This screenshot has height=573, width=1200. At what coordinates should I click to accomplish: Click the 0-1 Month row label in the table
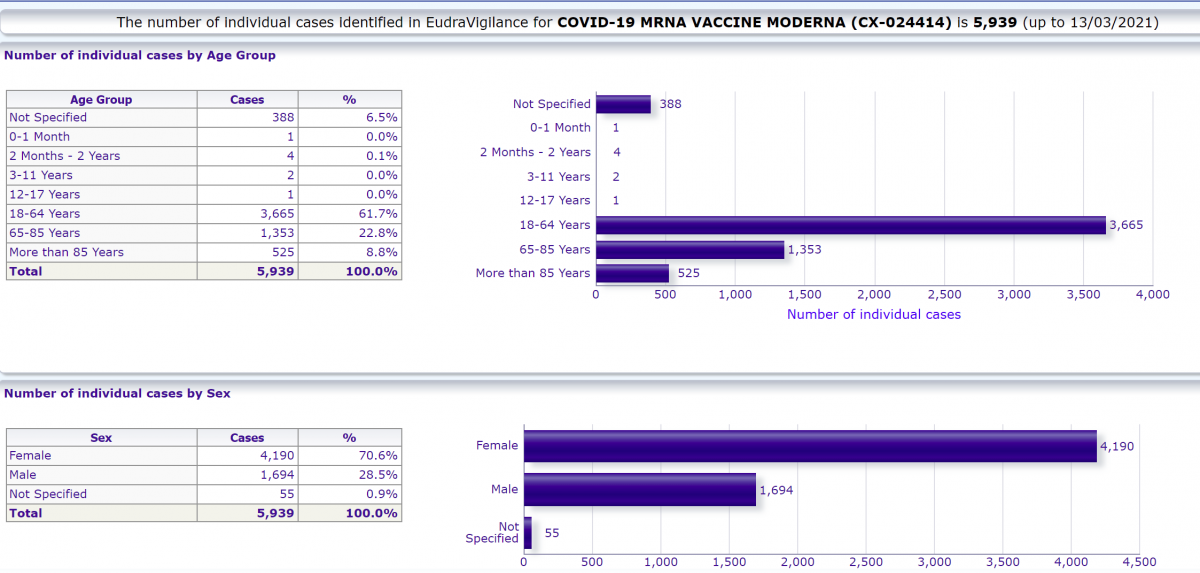(40, 137)
